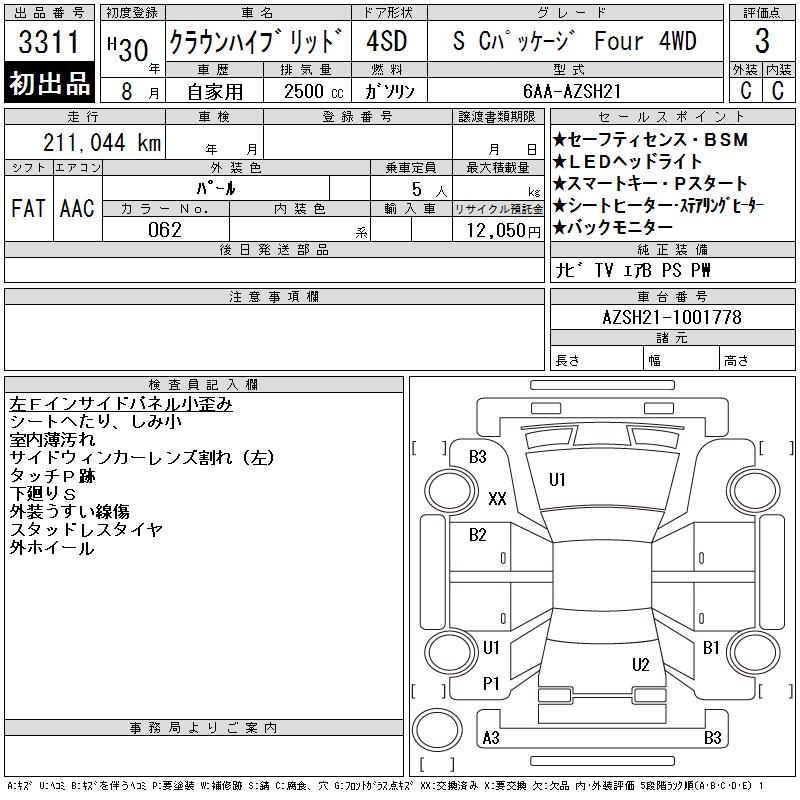The width and height of the screenshot is (800, 800).
Task: Click chassis number AZSH21-1001778
Action: tap(672, 317)
